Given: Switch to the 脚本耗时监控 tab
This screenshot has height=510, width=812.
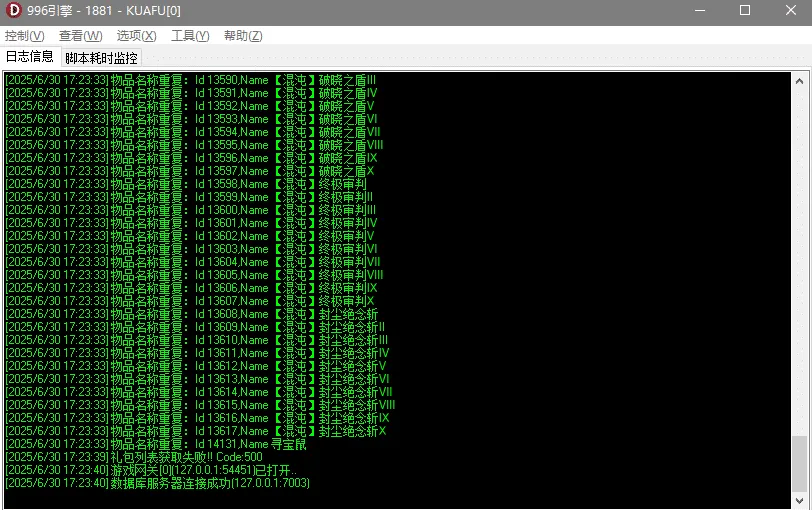Looking at the screenshot, I should [x=102, y=58].
